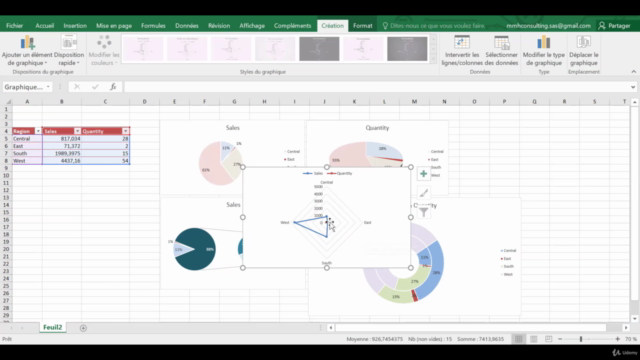This screenshot has height=360, width=640.
Task: Expand the chart styles gallery
Action: tap(433, 59)
